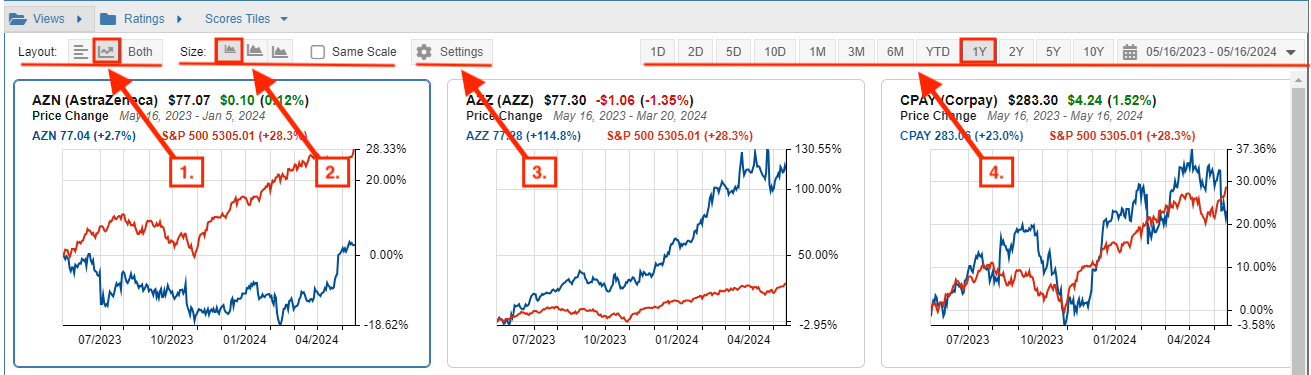Open the Ratings breadcrumb item
Viewport: 1311px width, 375px height.
click(x=141, y=18)
